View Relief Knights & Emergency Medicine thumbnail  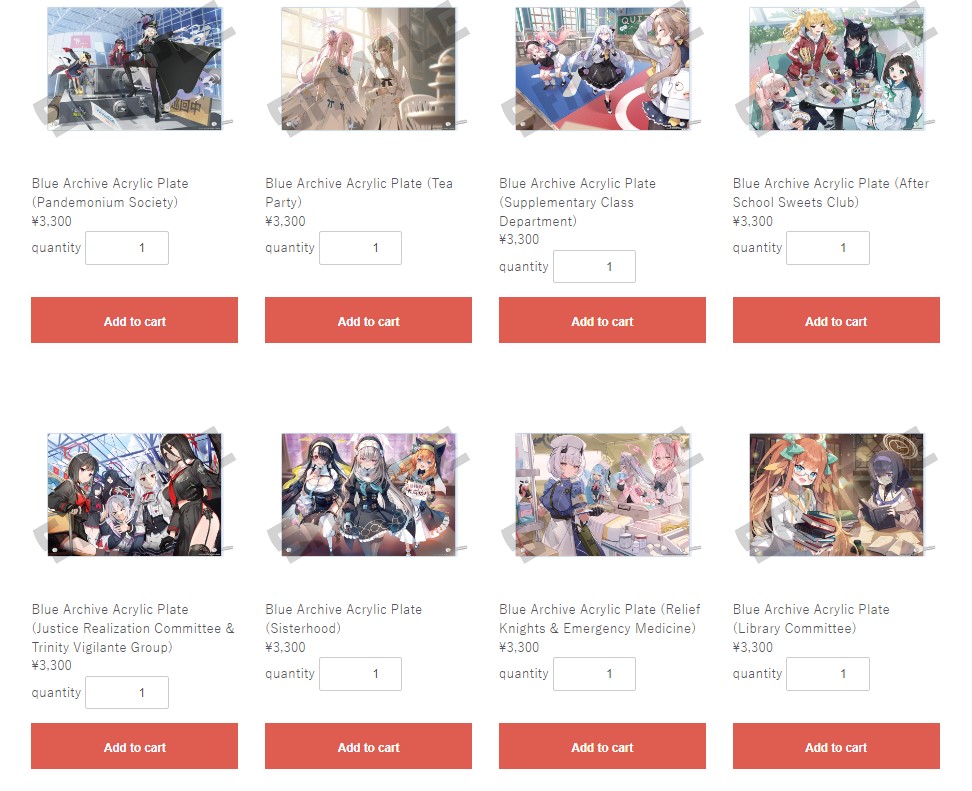coord(602,495)
